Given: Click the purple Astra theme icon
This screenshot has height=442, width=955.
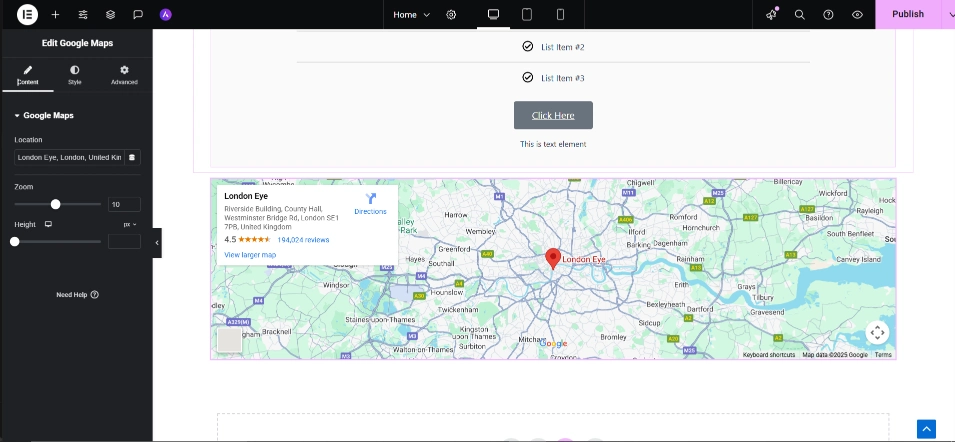Looking at the screenshot, I should (x=166, y=15).
